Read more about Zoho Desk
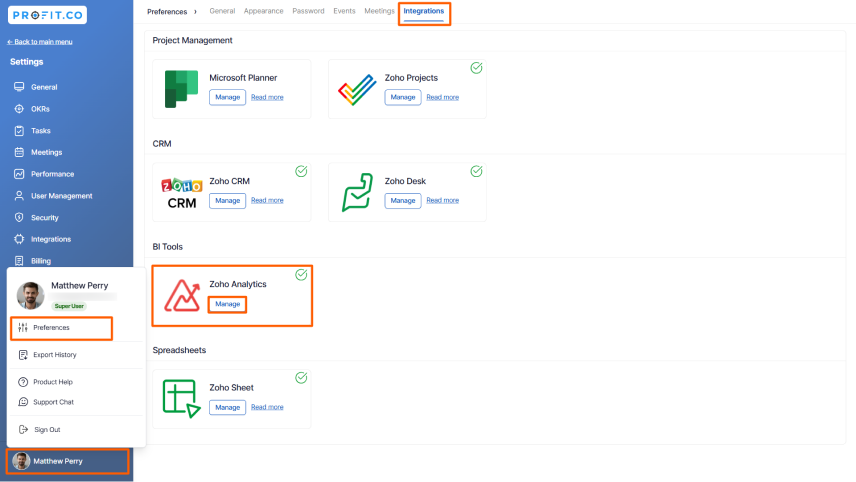 click(443, 200)
